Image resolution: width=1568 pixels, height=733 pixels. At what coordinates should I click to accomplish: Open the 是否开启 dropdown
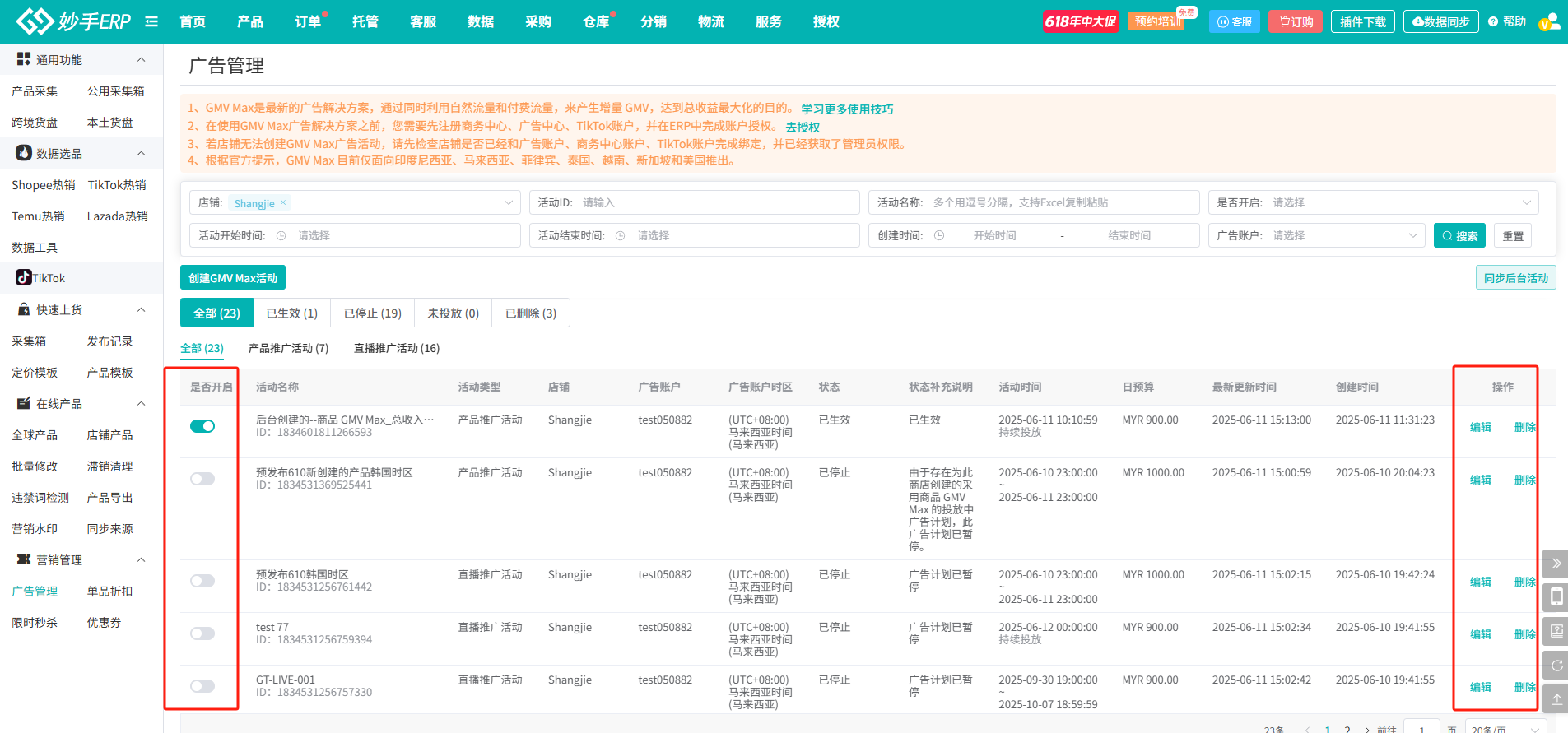(x=1374, y=202)
